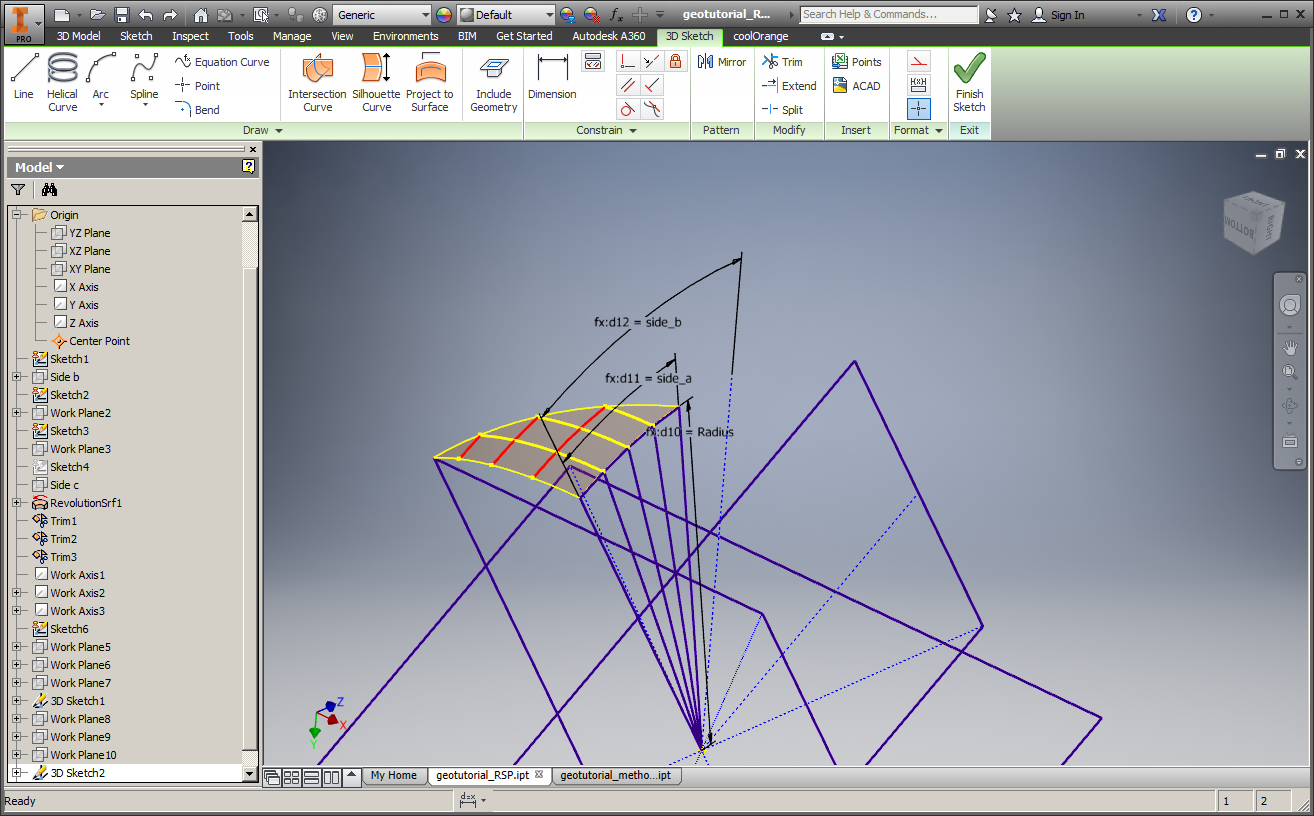Open the 3D Model ribbon tab
1314x816 pixels.
point(78,36)
